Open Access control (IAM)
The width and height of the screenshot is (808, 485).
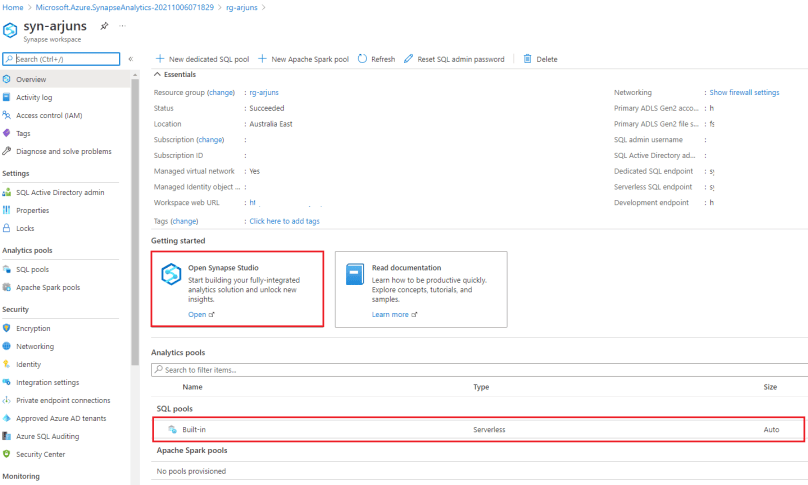tap(49, 115)
